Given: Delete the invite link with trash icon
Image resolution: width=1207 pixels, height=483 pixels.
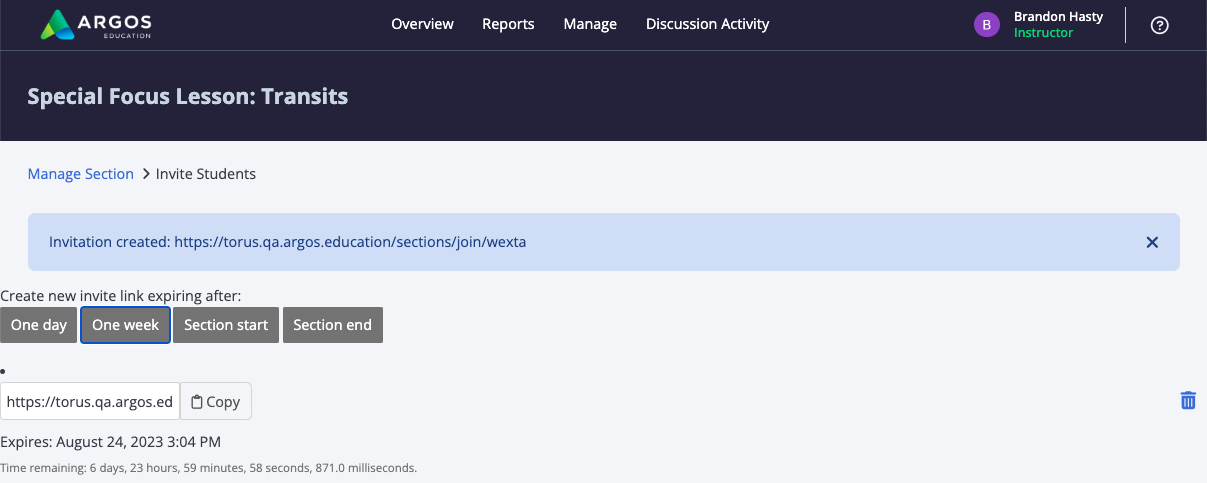Looking at the screenshot, I should point(1188,400).
